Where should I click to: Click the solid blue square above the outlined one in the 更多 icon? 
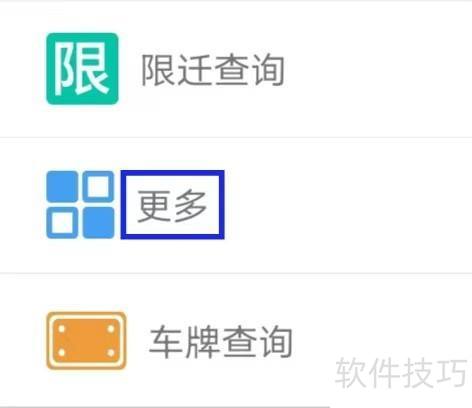pyautogui.click(x=62, y=186)
